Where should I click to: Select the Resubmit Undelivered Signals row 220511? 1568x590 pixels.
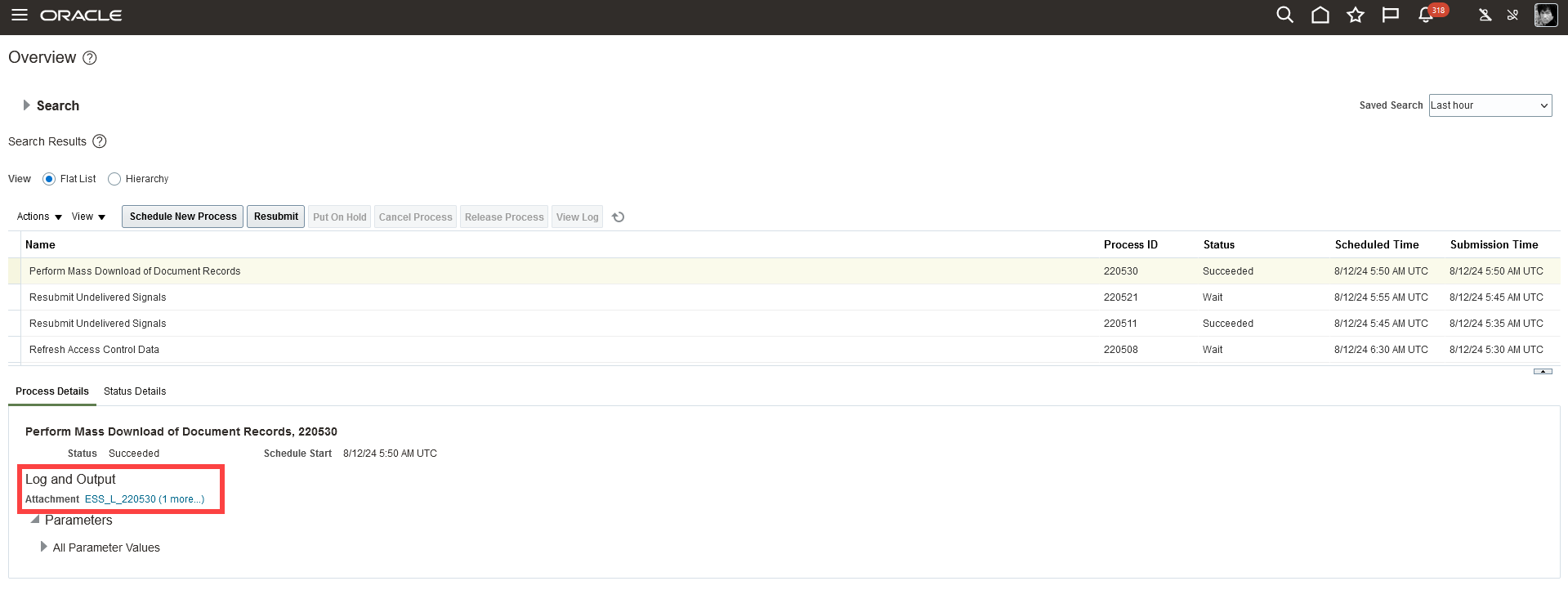click(784, 324)
